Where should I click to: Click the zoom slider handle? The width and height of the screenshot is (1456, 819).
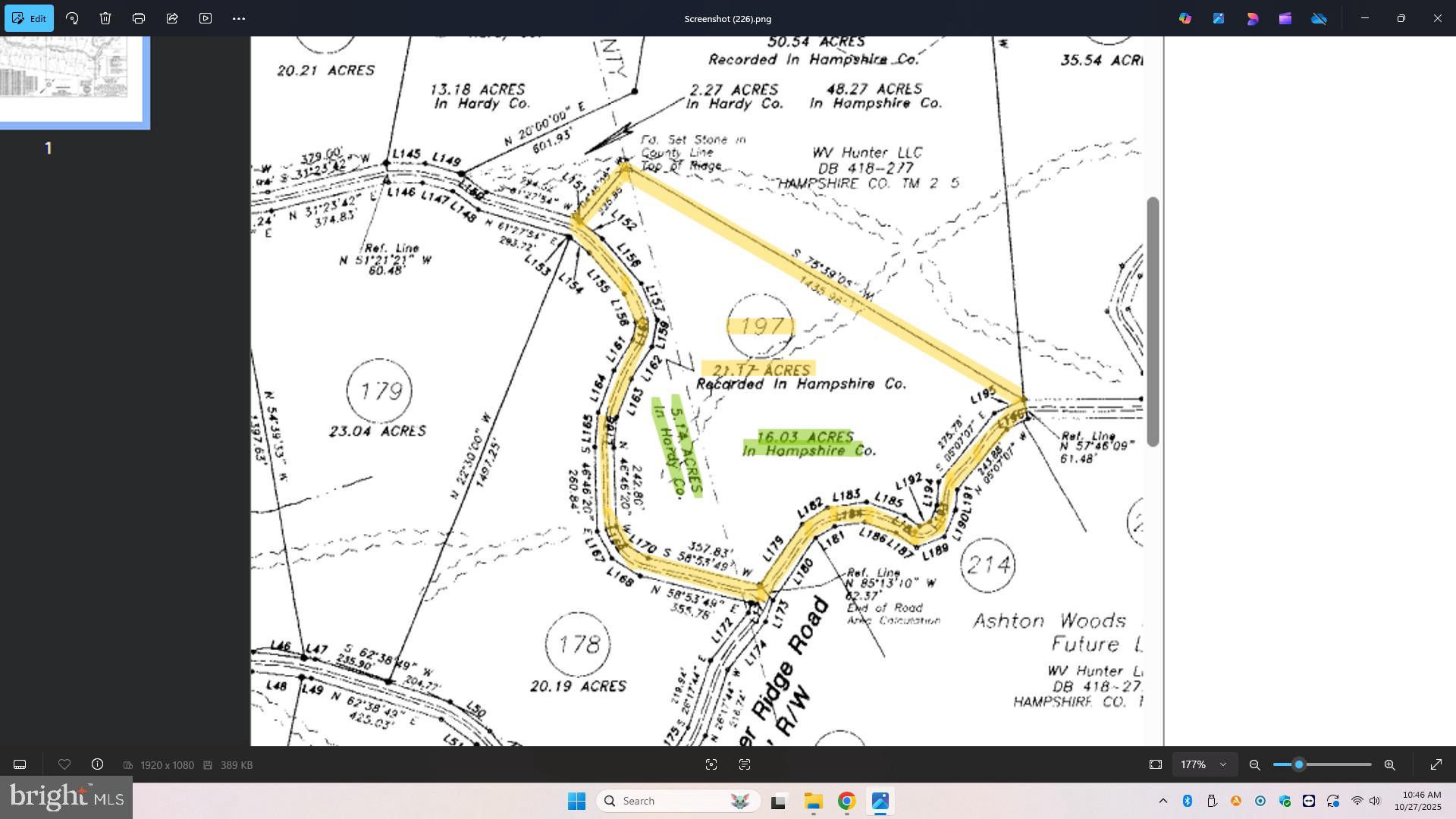point(1299,765)
